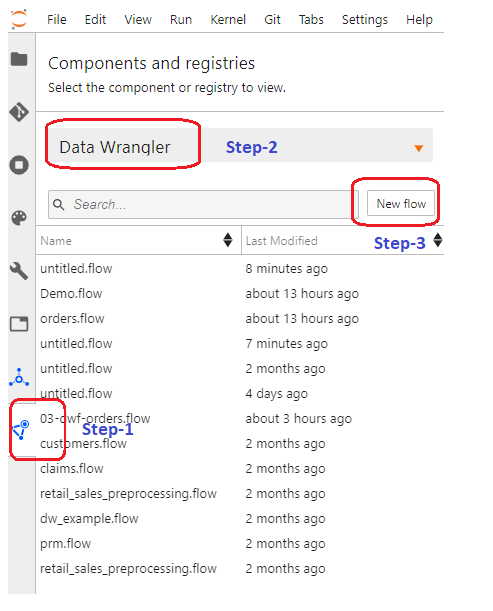
Task: Open SageMaker components and registries icon
Action: (21, 430)
